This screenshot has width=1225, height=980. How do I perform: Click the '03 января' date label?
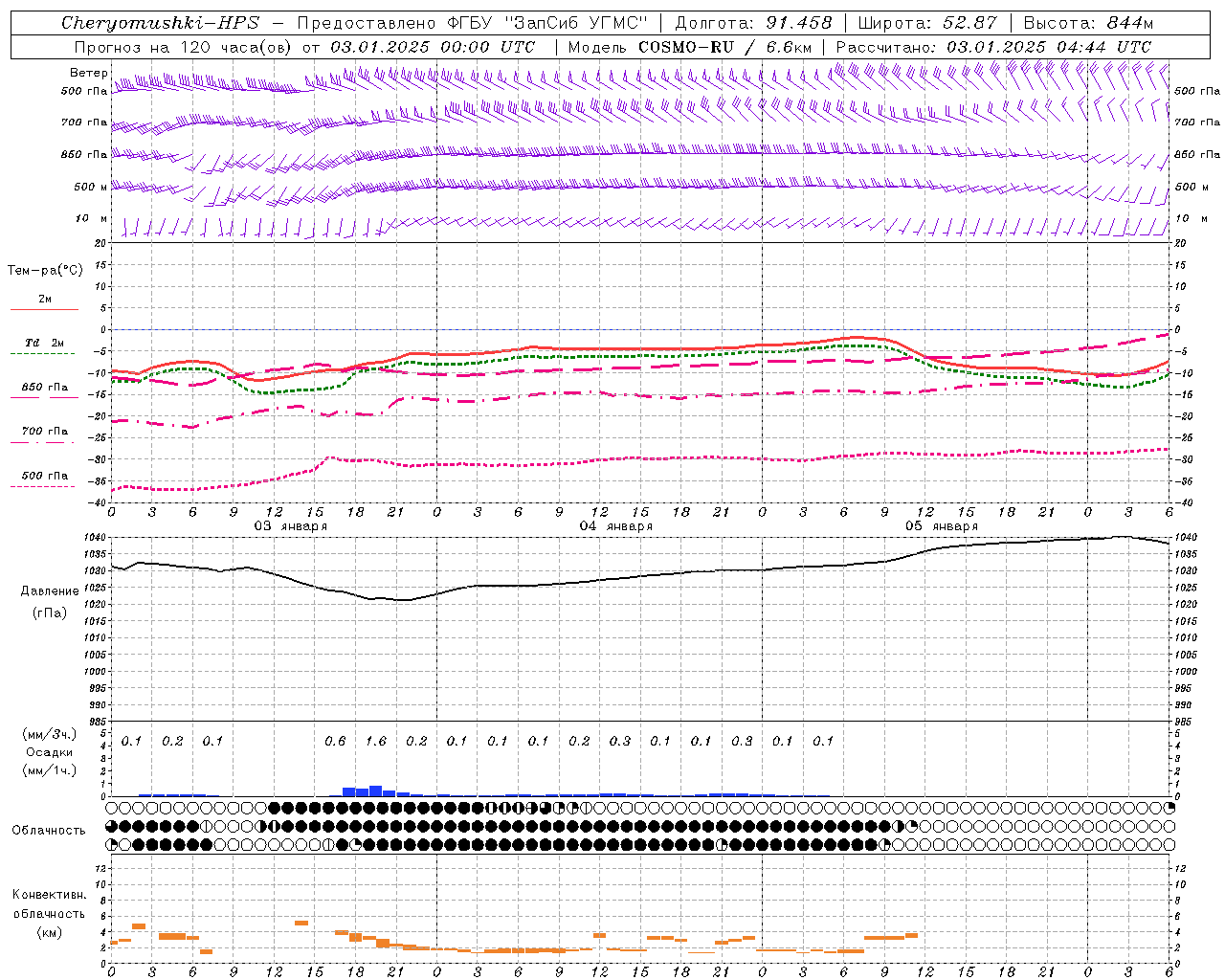[x=291, y=526]
